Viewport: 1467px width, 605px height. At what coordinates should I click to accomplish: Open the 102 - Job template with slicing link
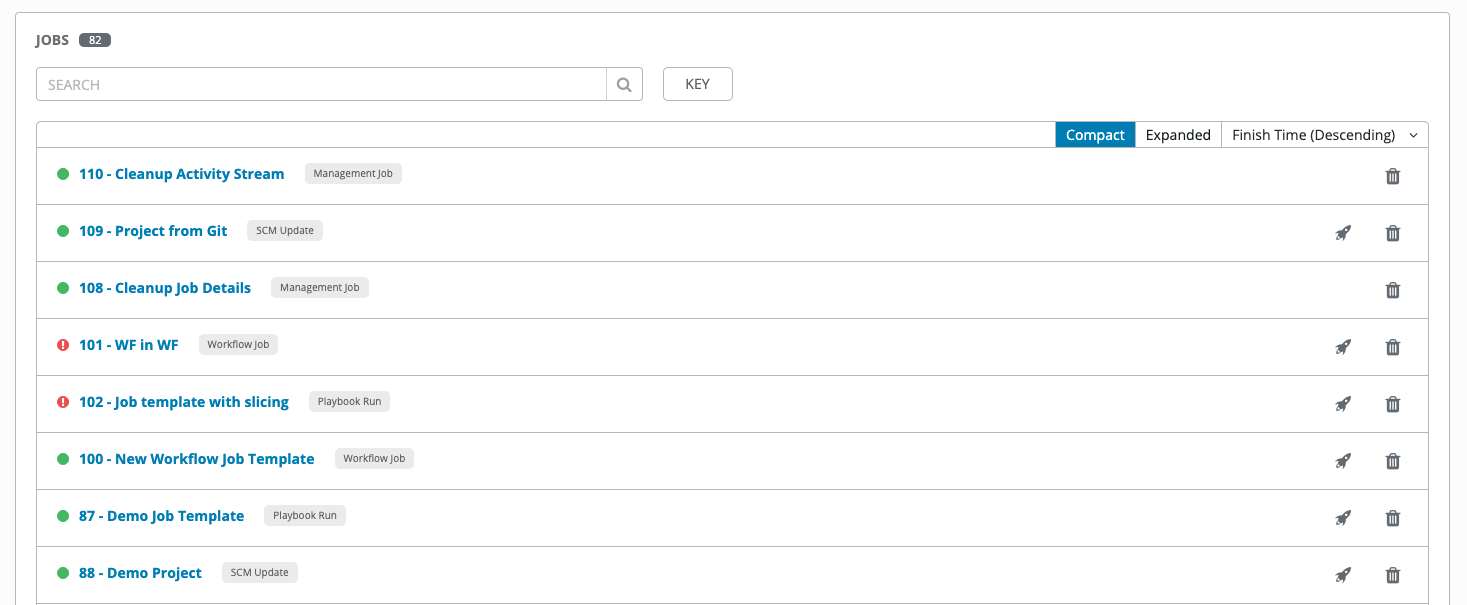pos(184,402)
